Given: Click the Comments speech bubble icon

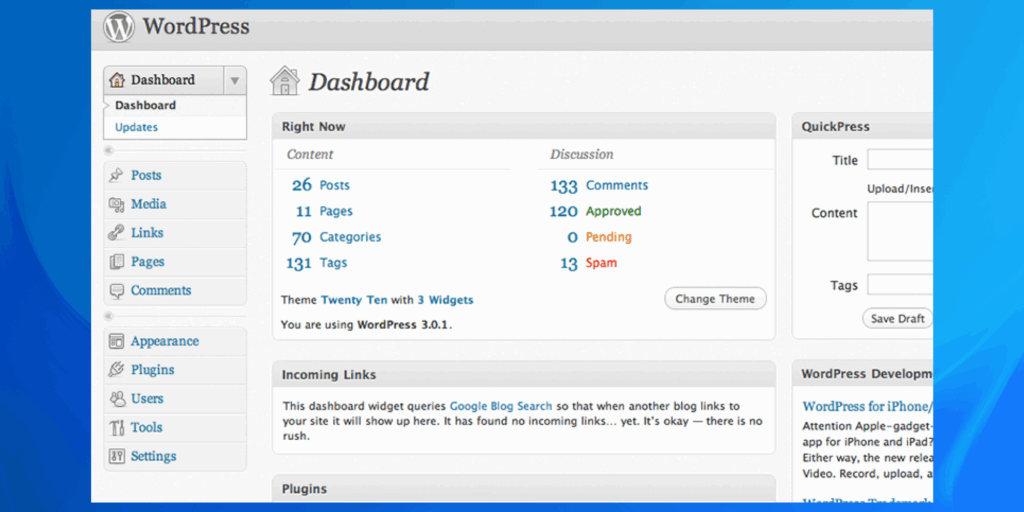Looking at the screenshot, I should point(116,291).
